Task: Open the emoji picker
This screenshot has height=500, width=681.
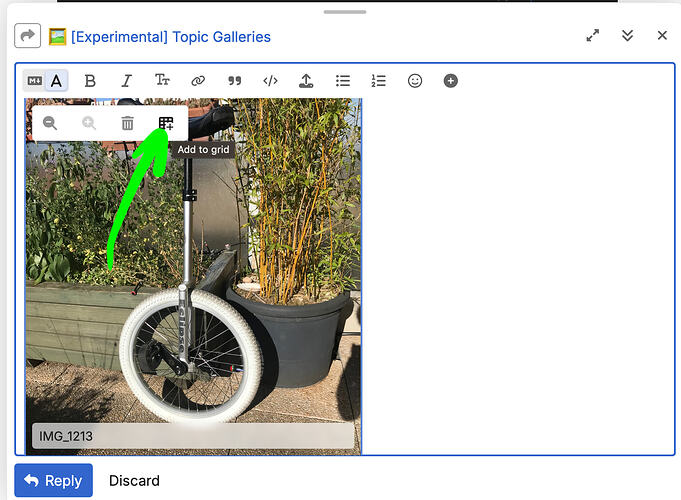Action: pyautogui.click(x=415, y=81)
